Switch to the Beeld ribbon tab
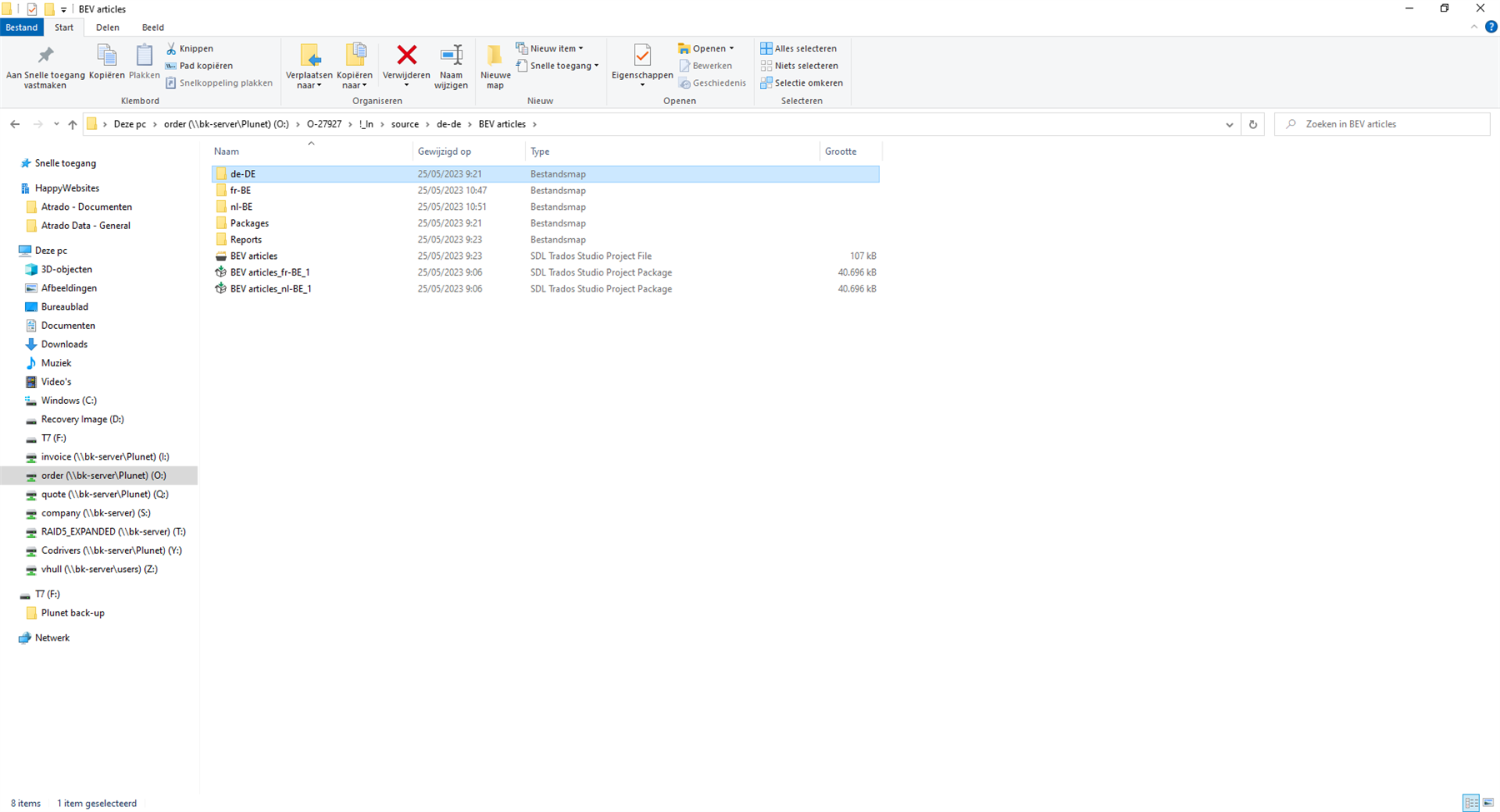Viewport: 1500px width, 812px height. pos(152,27)
